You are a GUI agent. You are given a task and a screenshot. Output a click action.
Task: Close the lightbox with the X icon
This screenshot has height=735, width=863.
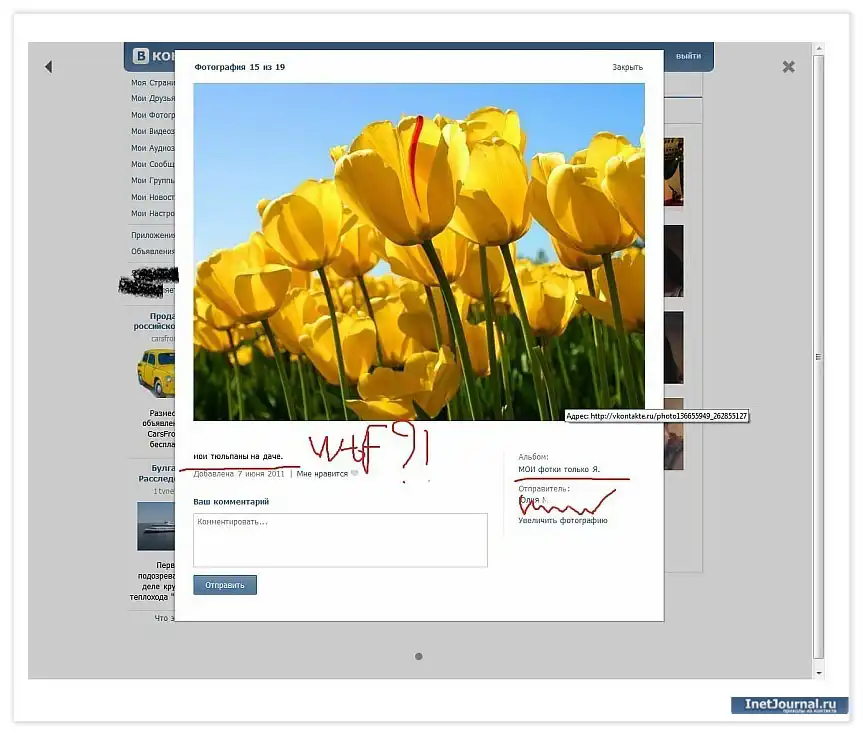tap(788, 67)
